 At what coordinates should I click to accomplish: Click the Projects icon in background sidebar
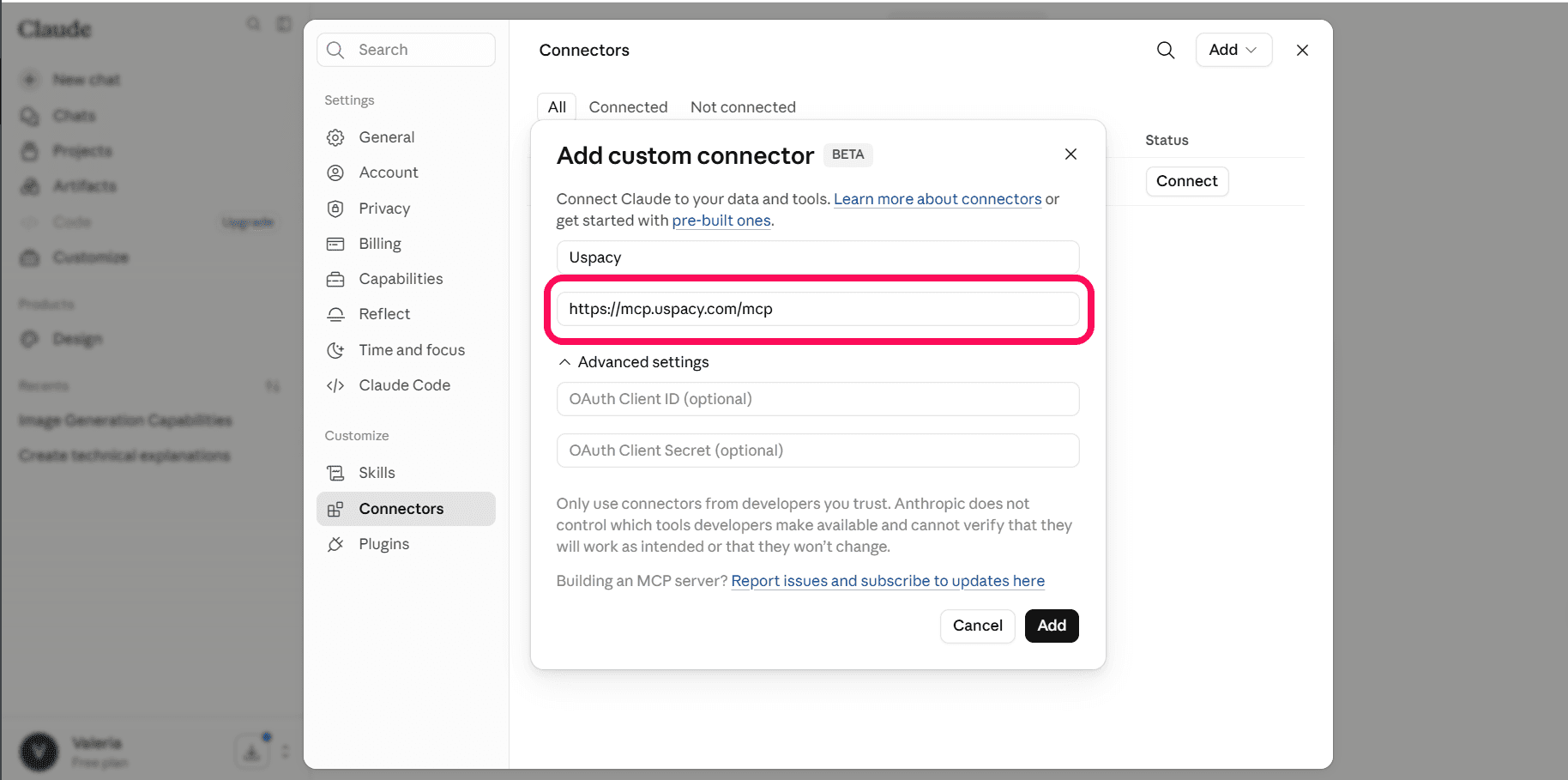(30, 151)
